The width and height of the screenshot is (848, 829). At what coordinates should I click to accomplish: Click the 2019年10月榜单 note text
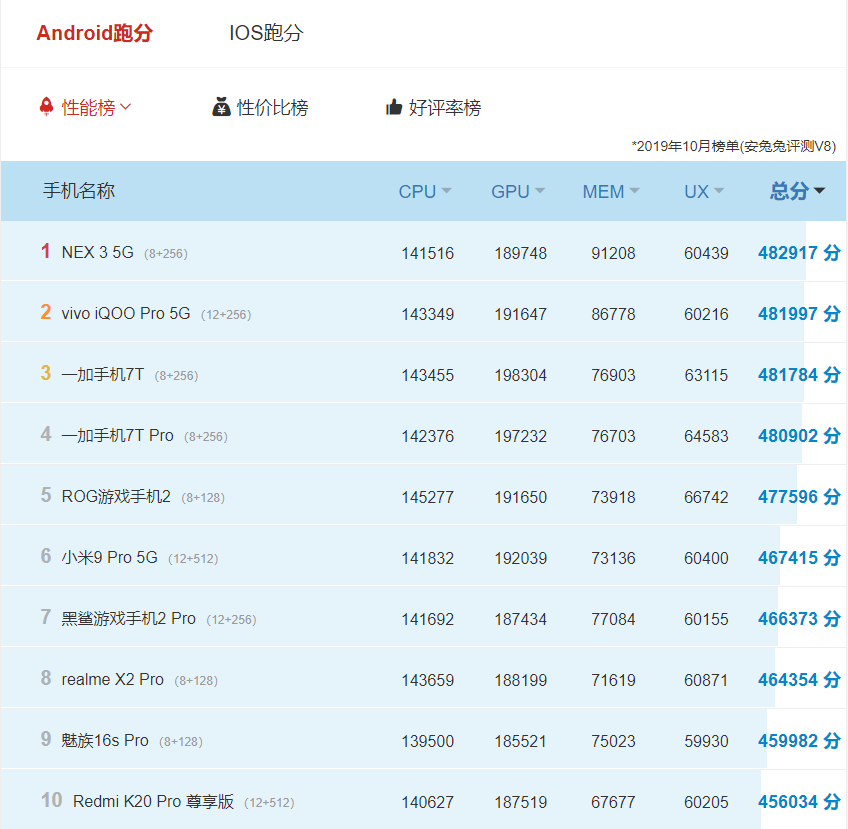tap(734, 146)
